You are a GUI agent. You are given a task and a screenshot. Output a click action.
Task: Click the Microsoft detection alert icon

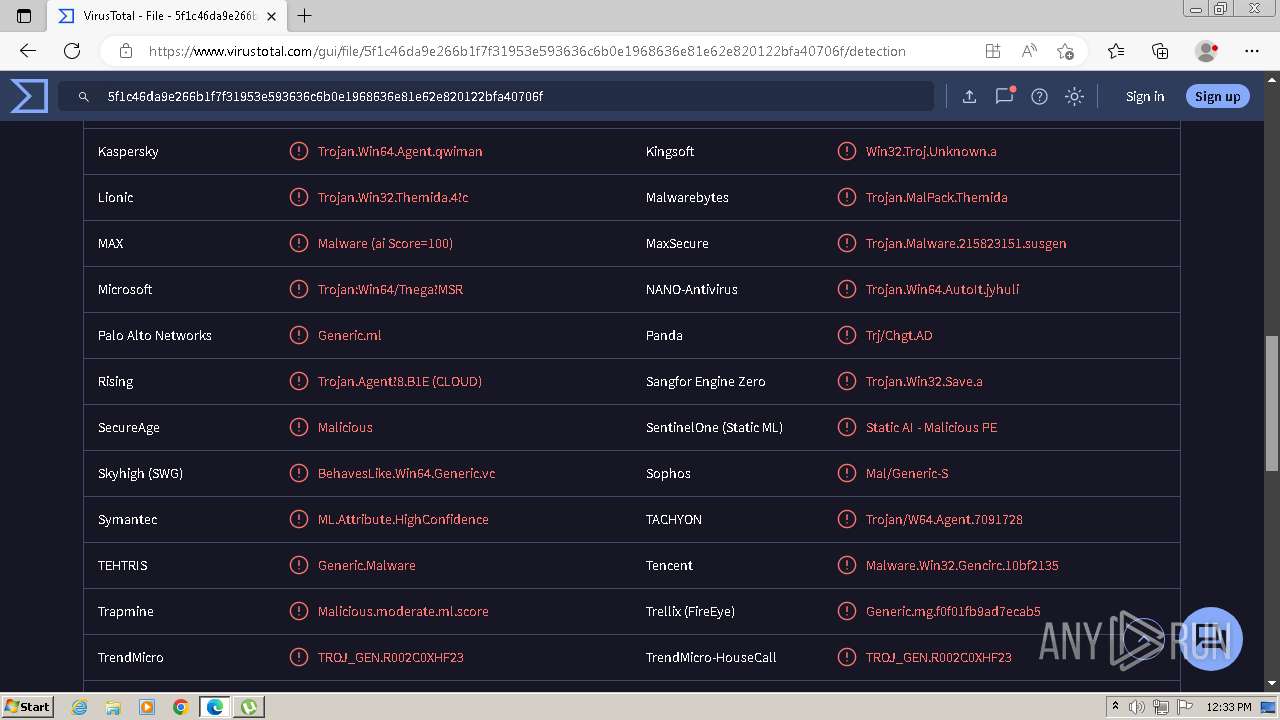pyautogui.click(x=298, y=289)
